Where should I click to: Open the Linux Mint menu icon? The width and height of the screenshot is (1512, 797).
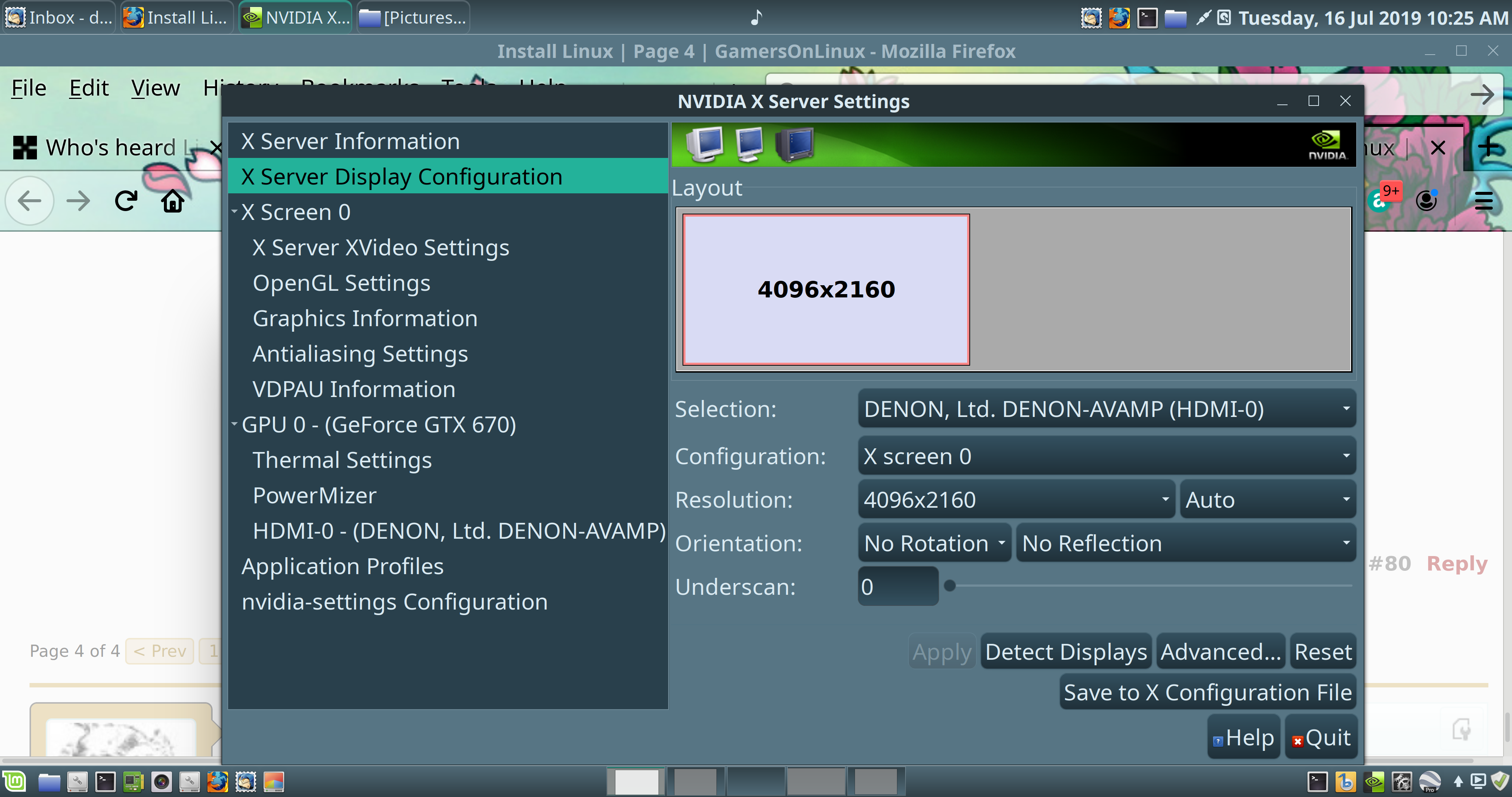(14, 782)
